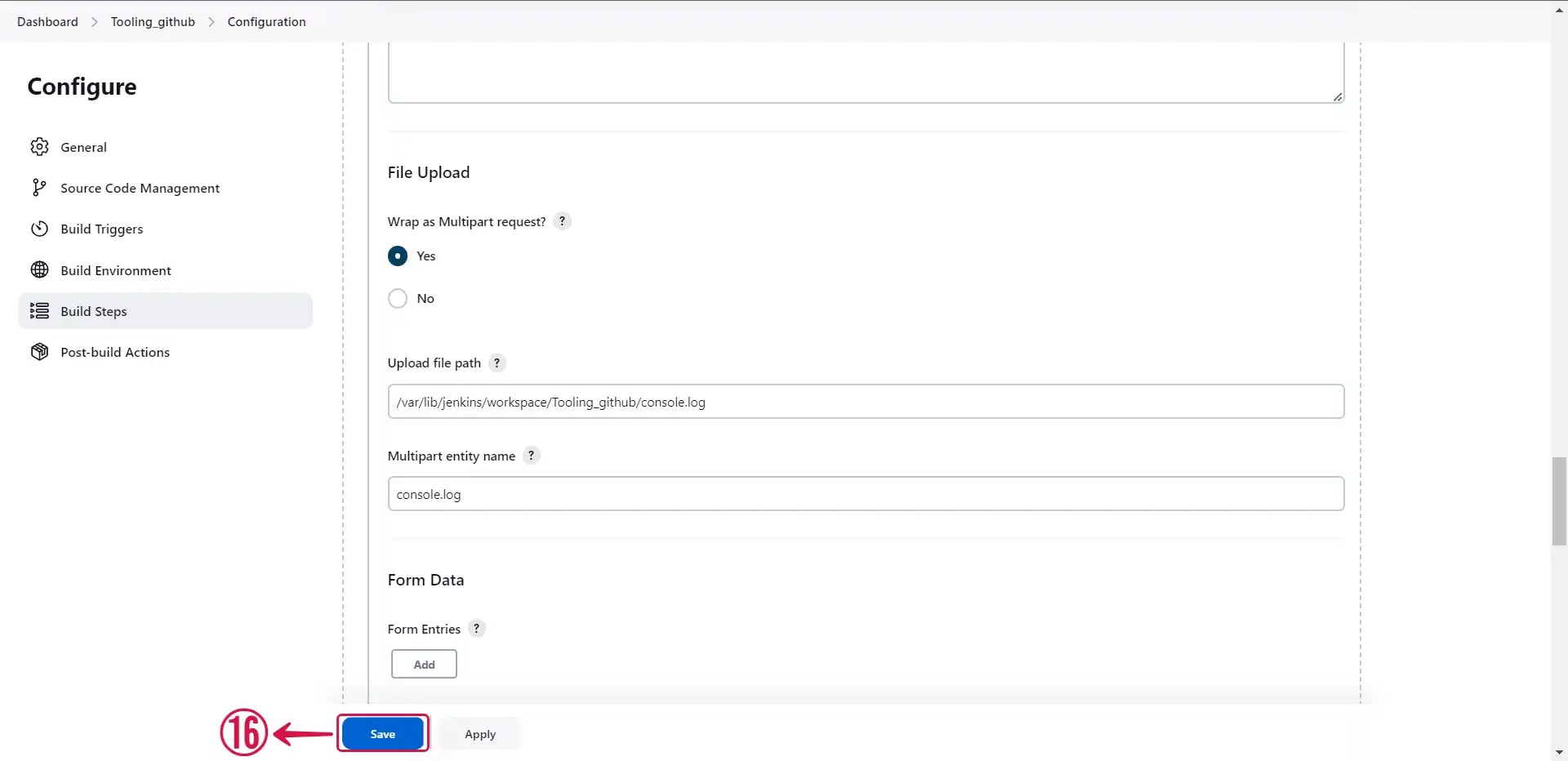The width and height of the screenshot is (1568, 761).
Task: Click the Post-build Actions cube icon
Action: (39, 352)
